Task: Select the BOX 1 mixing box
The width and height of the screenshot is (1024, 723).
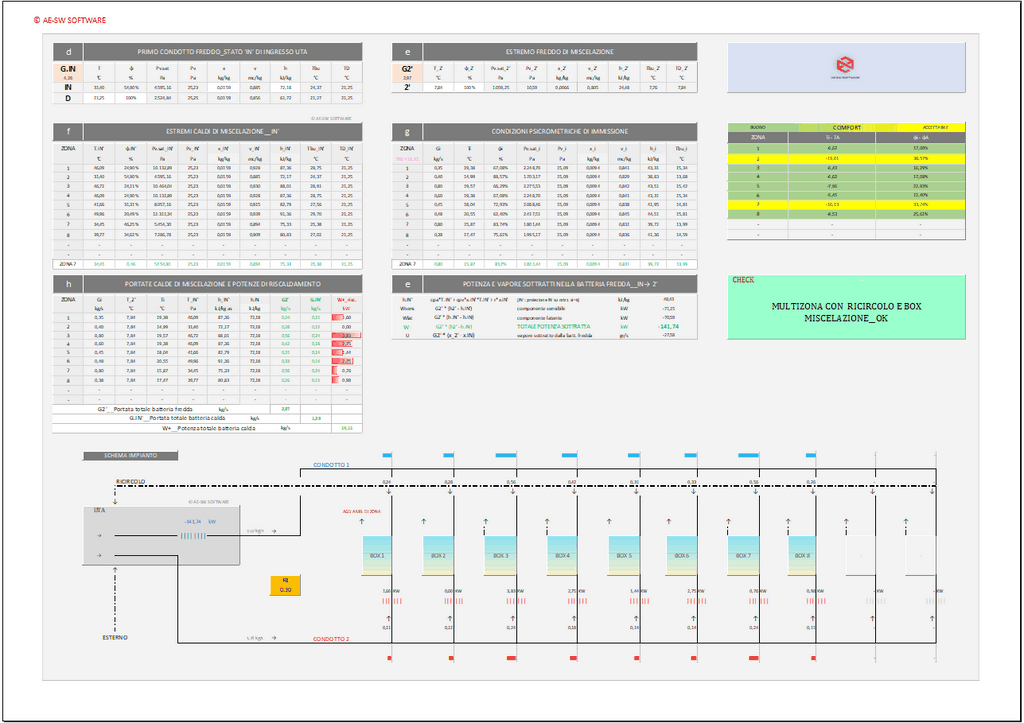Action: 377,554
